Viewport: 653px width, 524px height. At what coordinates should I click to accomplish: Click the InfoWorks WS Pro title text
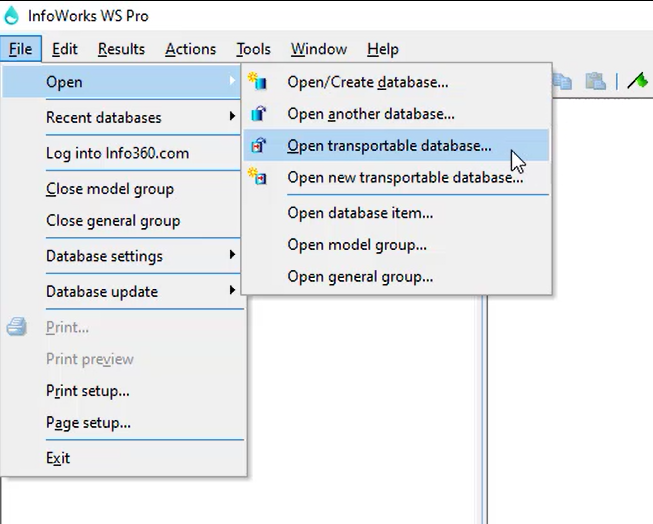88,16
